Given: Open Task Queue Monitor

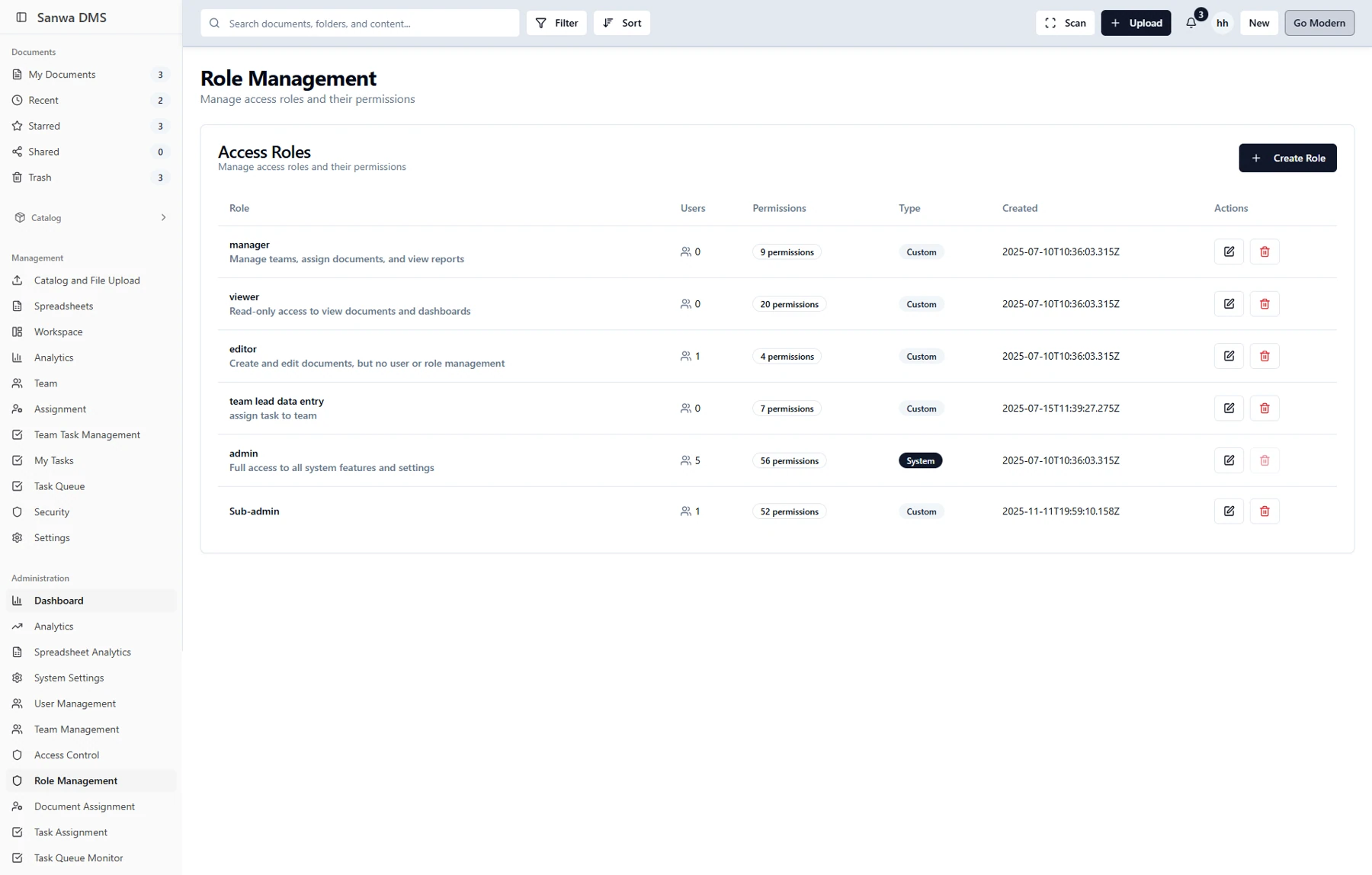Looking at the screenshot, I should tap(91, 858).
